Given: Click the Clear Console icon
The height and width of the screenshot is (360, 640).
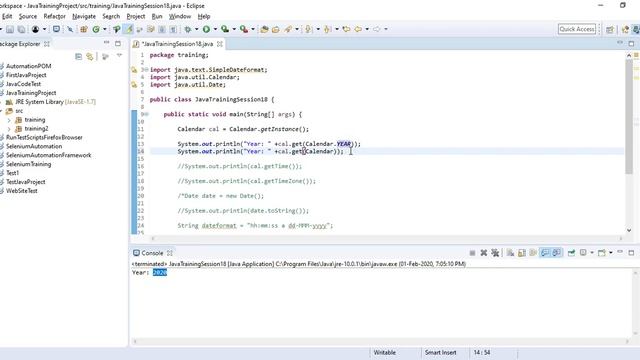Looking at the screenshot, I should 510,253.
